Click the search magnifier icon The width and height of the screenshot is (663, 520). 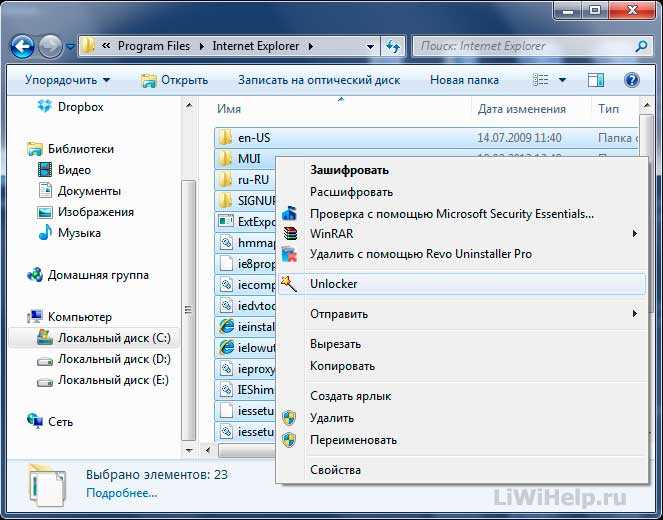(641, 46)
